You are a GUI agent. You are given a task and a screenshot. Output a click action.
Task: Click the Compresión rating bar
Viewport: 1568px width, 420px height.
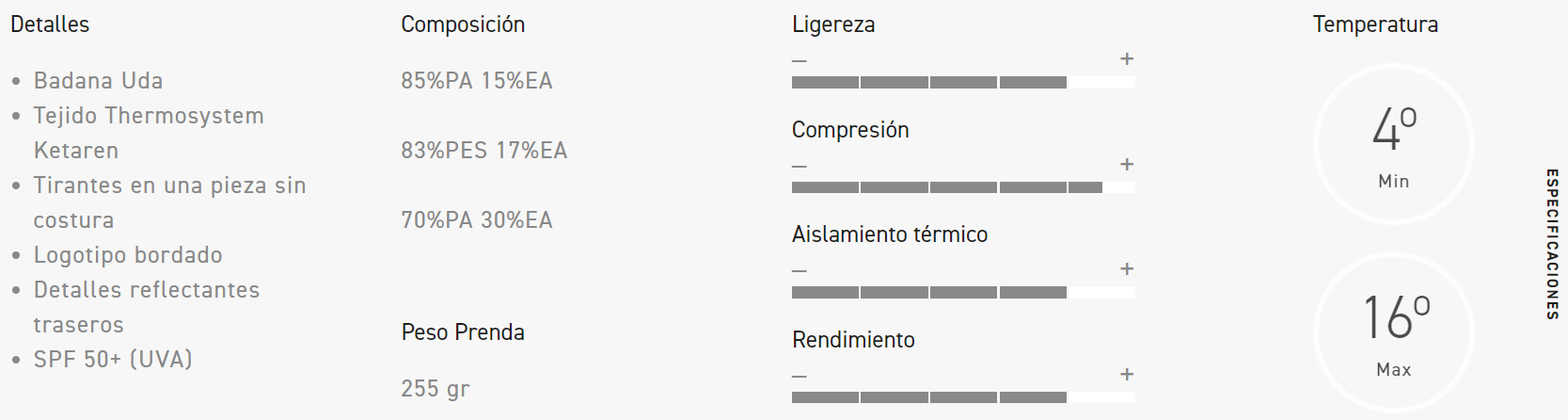[963, 187]
